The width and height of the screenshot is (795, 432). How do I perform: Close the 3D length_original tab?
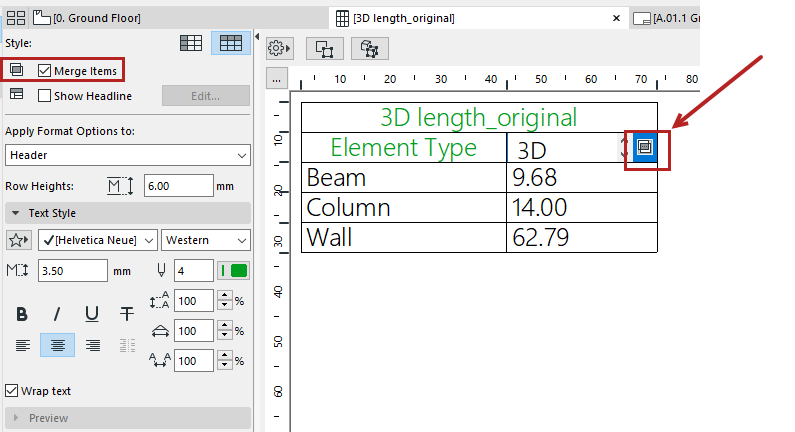614,18
